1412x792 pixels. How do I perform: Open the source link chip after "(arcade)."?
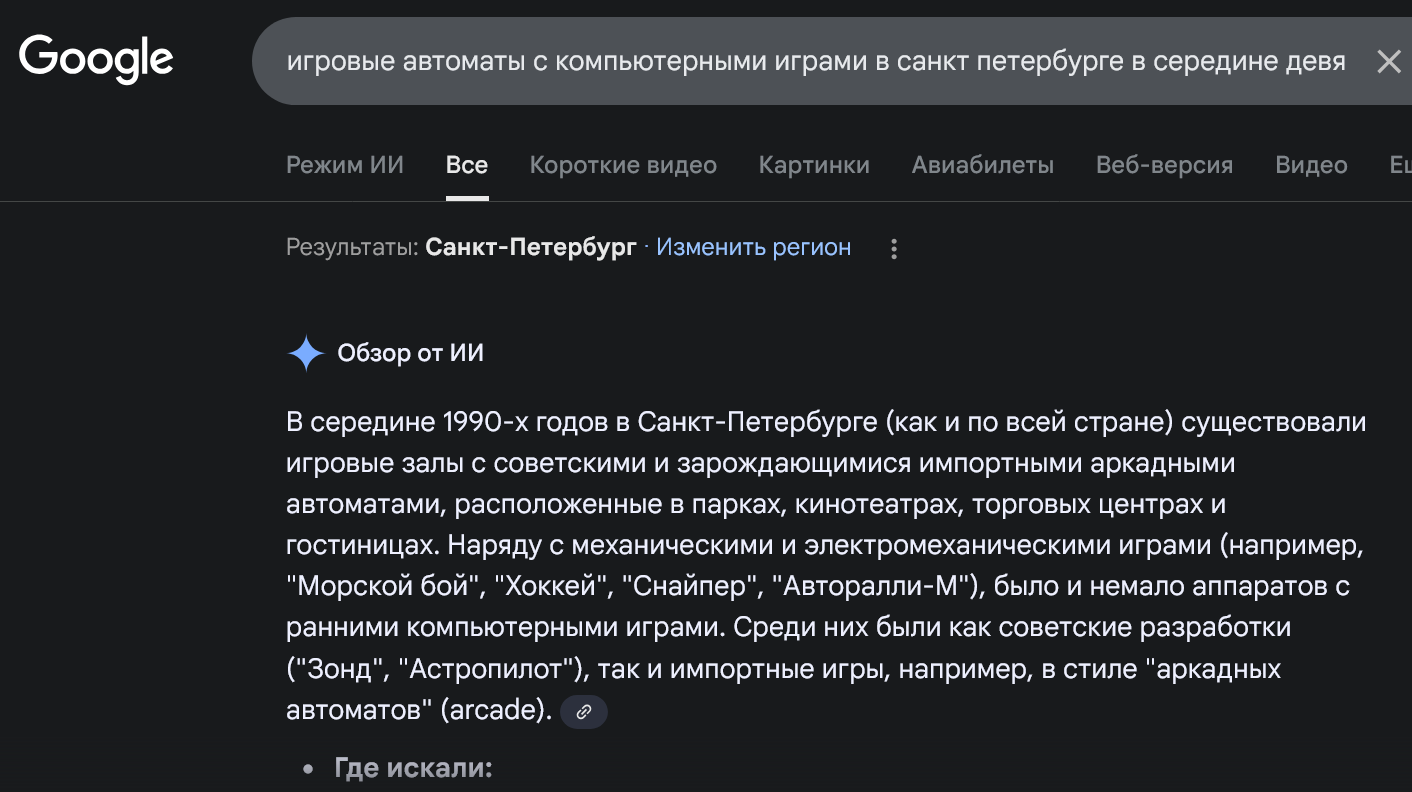coord(584,711)
